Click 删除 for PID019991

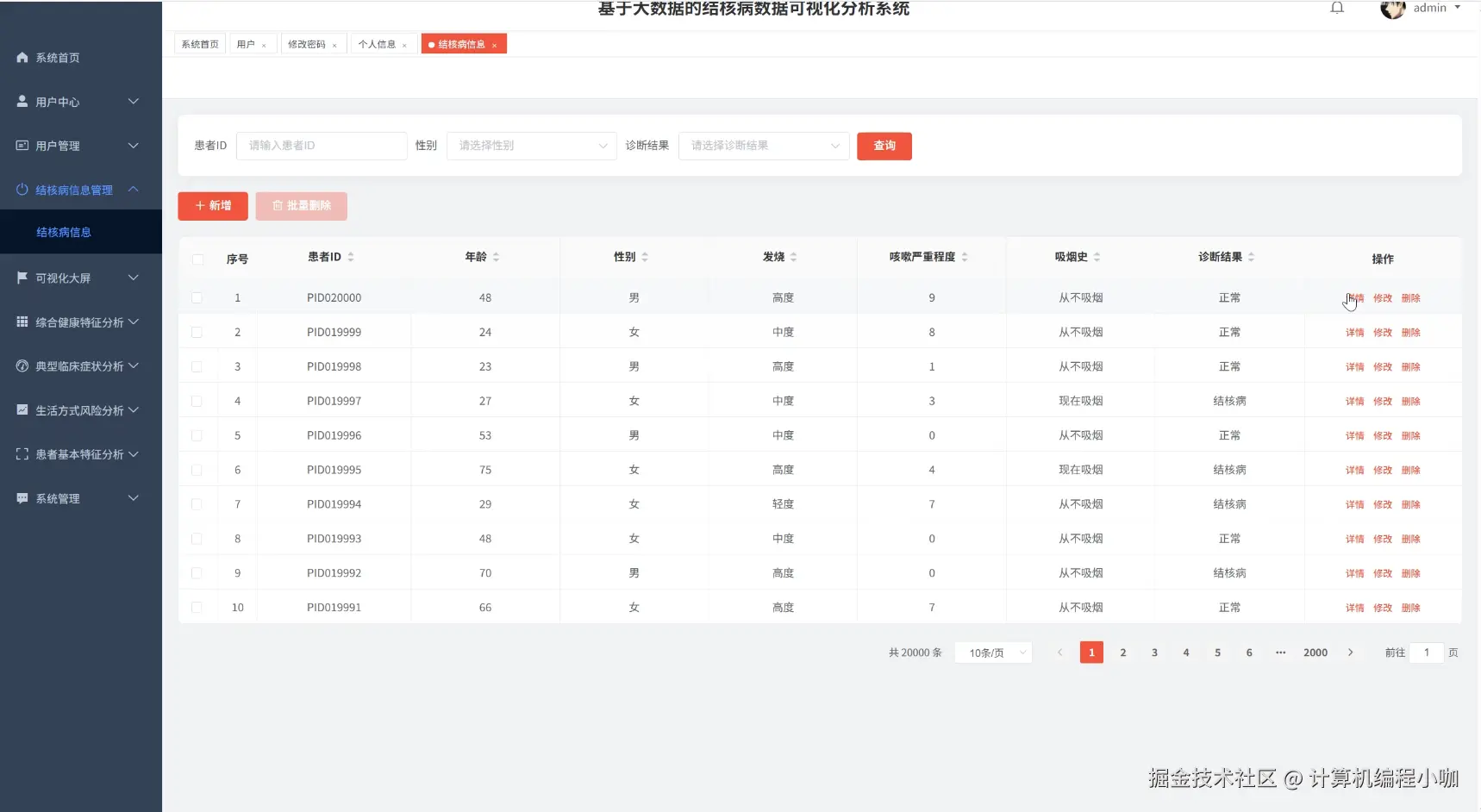tap(1411, 609)
